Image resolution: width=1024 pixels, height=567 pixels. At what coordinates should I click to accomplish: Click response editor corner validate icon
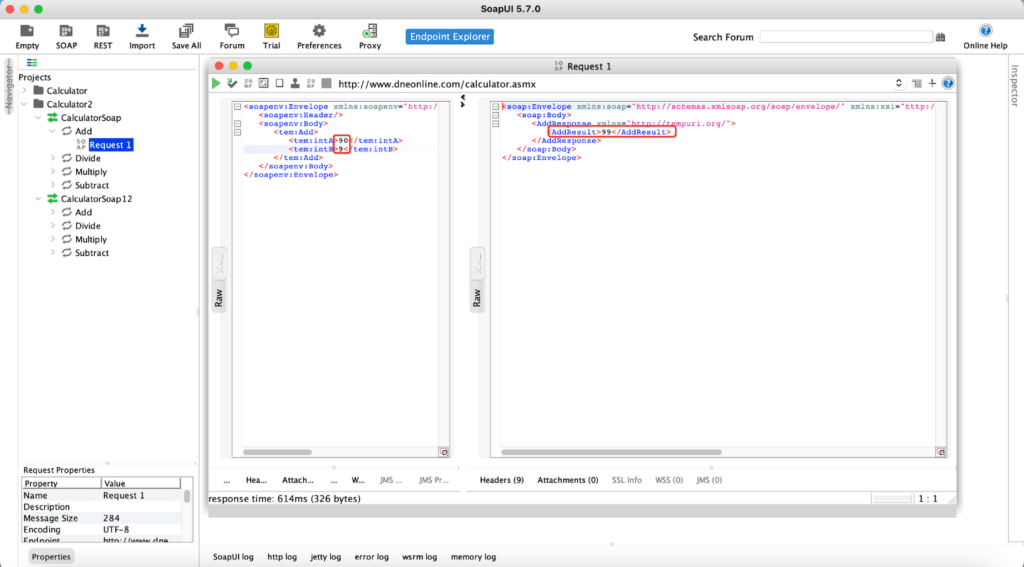(940, 452)
